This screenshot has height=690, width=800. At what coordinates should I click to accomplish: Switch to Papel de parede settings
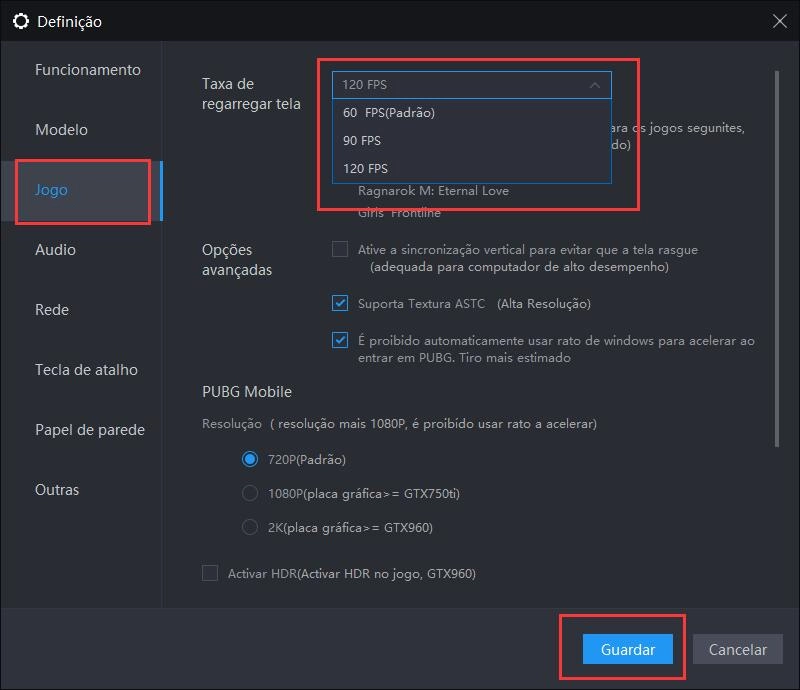tap(90, 430)
